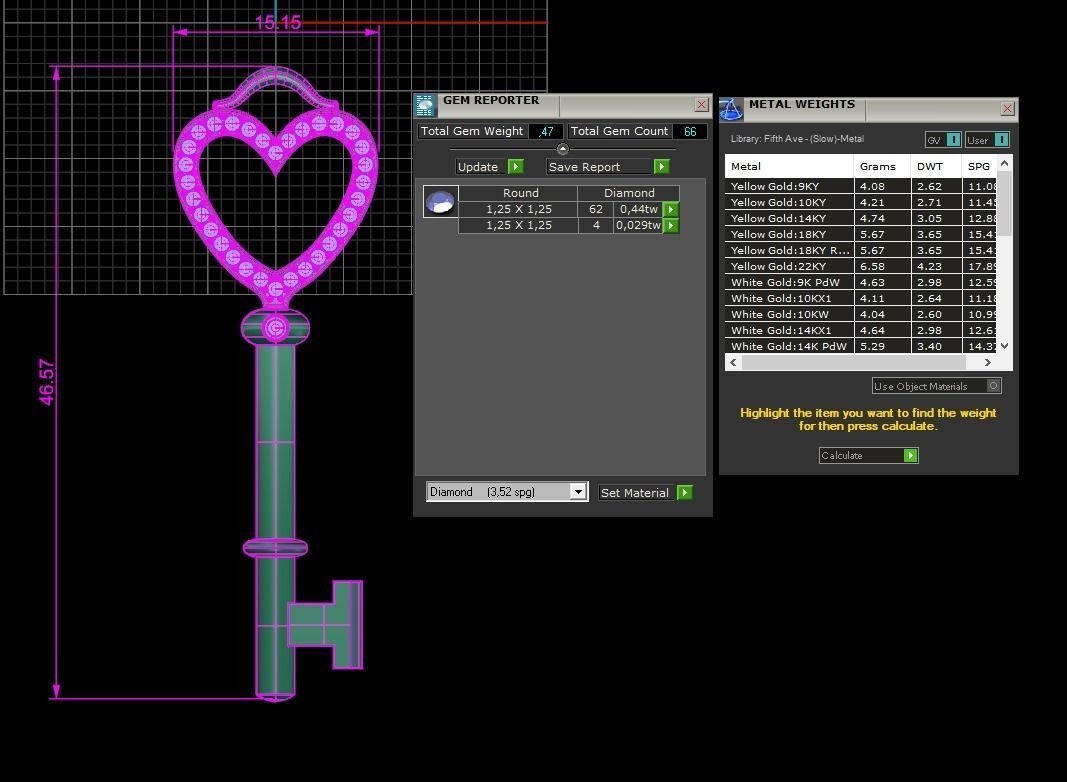The height and width of the screenshot is (782, 1067).
Task: Click the horizontal scrollbar of the metal table
Action: pos(853,362)
